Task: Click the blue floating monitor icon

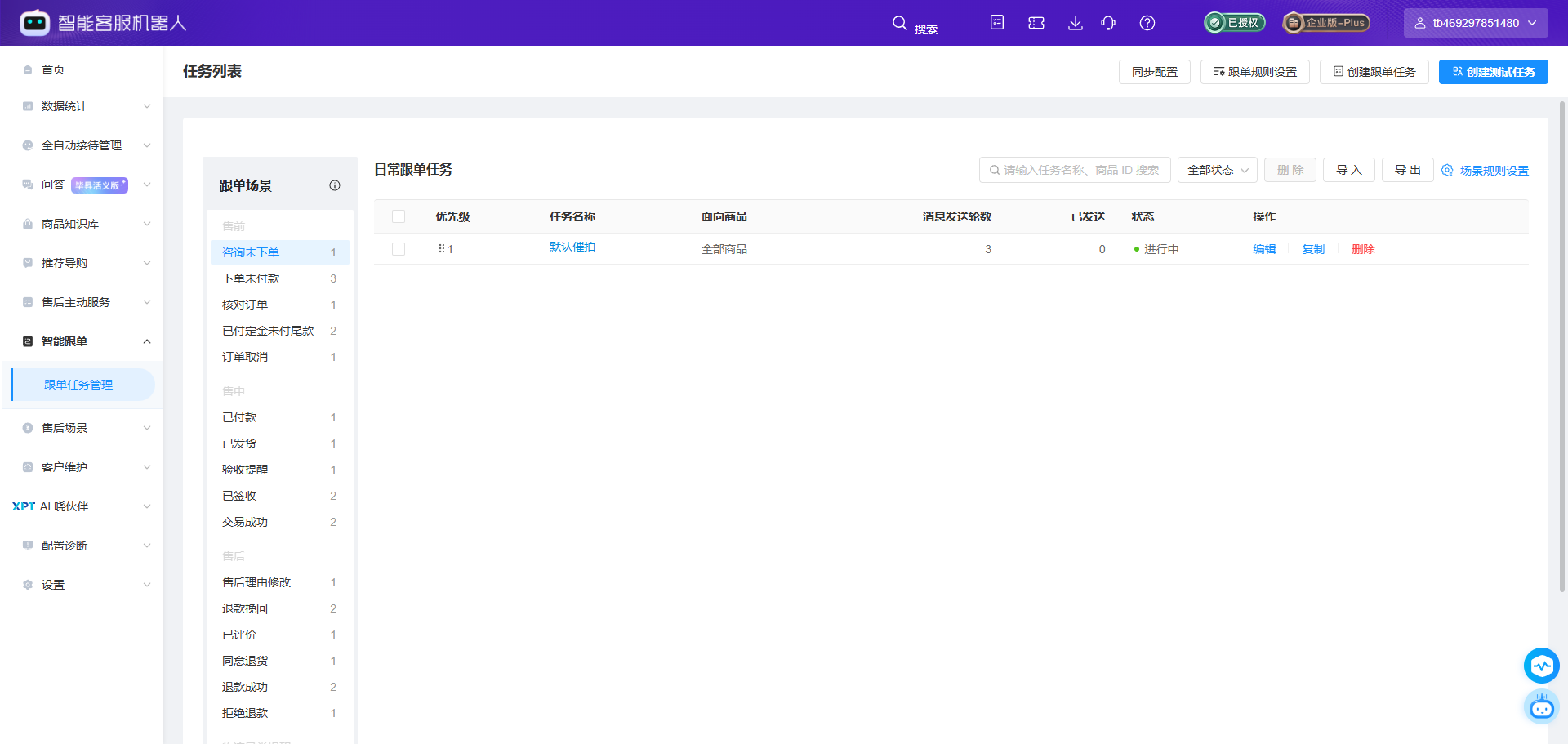Action: click(1541, 666)
